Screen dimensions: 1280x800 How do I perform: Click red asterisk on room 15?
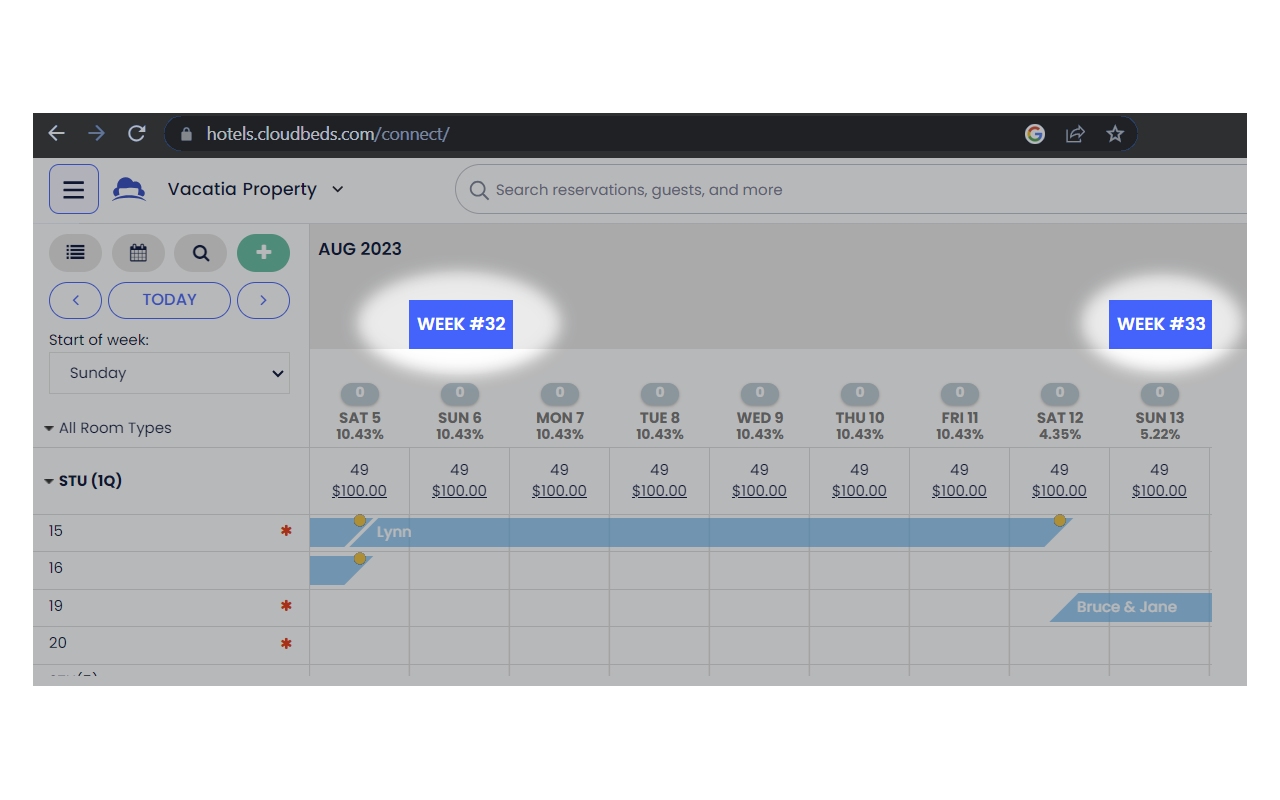coord(286,532)
